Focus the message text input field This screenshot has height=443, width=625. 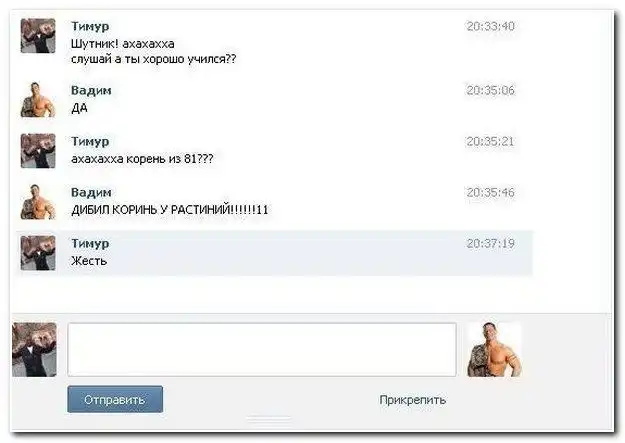pos(262,349)
